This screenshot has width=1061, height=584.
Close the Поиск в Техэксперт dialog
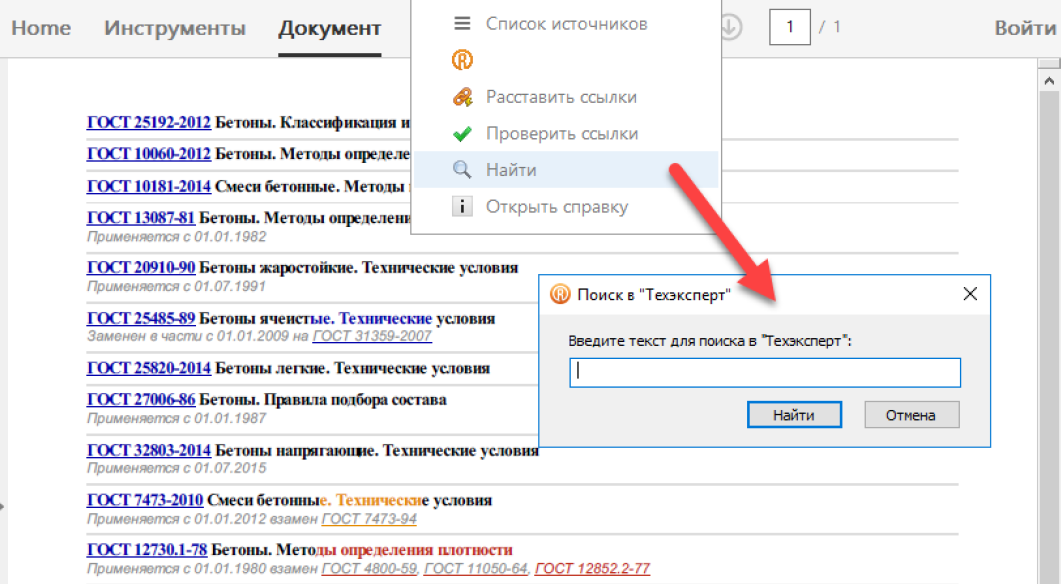click(x=970, y=294)
